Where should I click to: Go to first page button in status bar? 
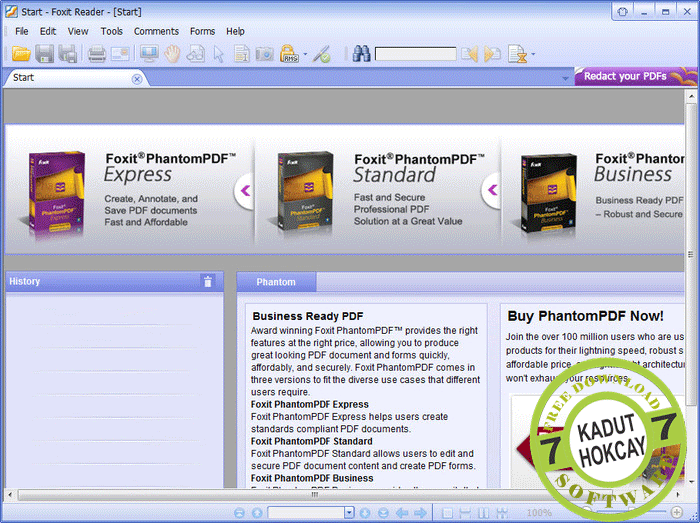click(x=239, y=513)
